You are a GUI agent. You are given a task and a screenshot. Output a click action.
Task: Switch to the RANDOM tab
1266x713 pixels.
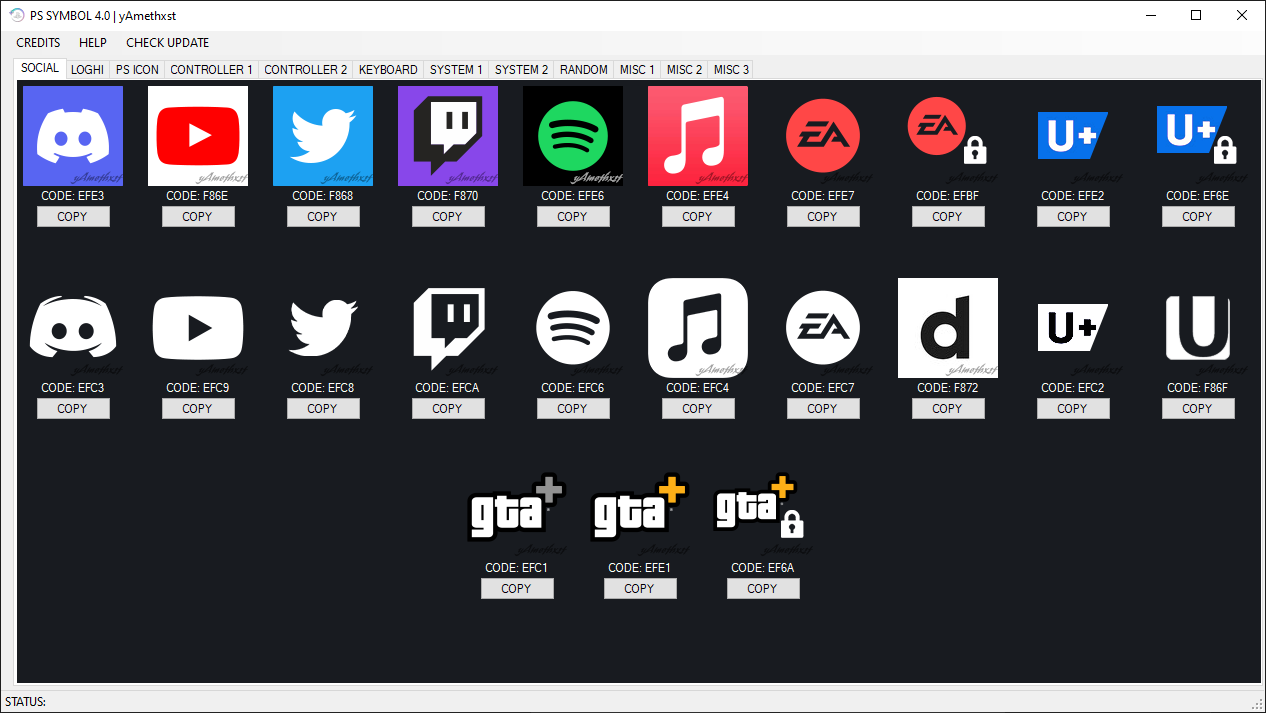(584, 70)
